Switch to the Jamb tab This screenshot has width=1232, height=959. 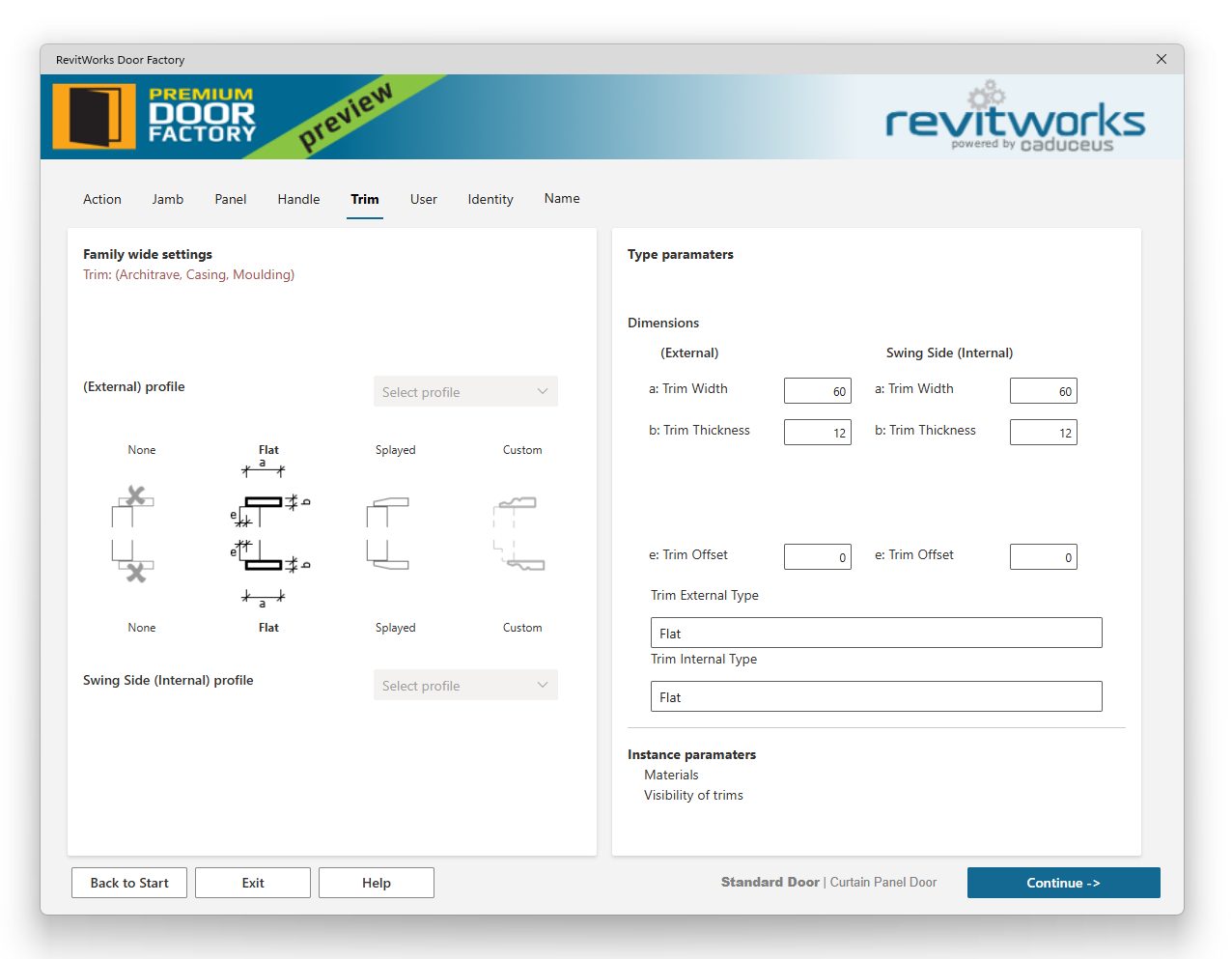coord(167,199)
